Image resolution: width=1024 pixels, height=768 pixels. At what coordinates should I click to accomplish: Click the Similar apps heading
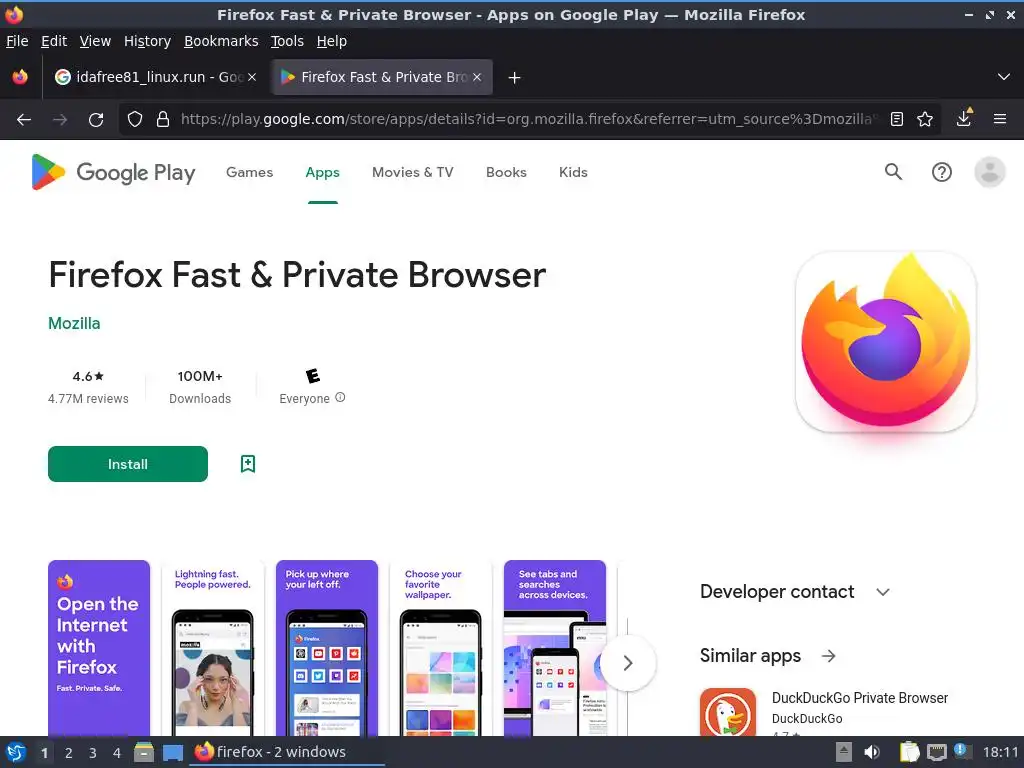coord(750,656)
